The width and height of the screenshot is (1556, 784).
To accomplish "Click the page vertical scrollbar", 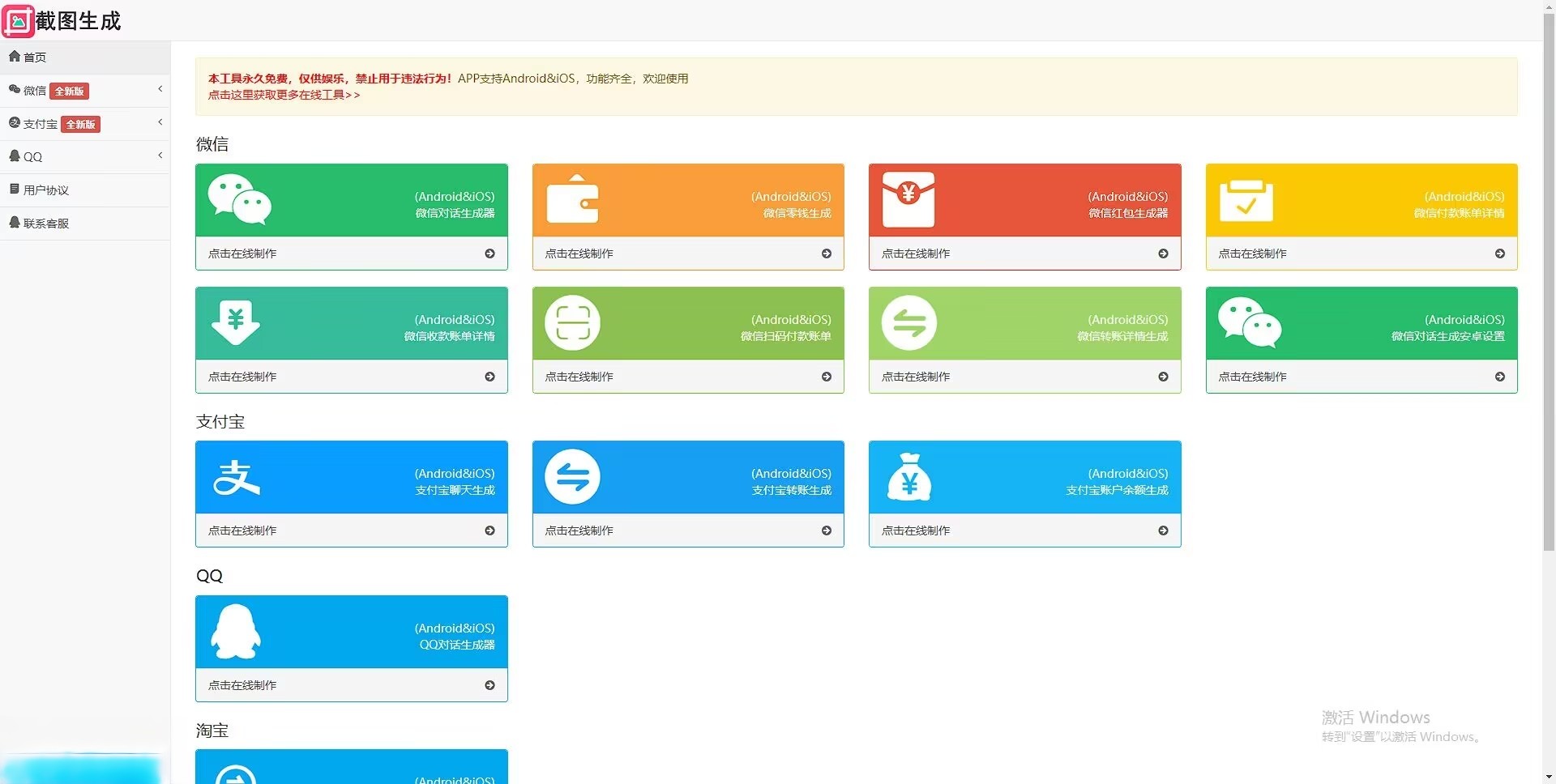I will pyautogui.click(x=1549, y=283).
